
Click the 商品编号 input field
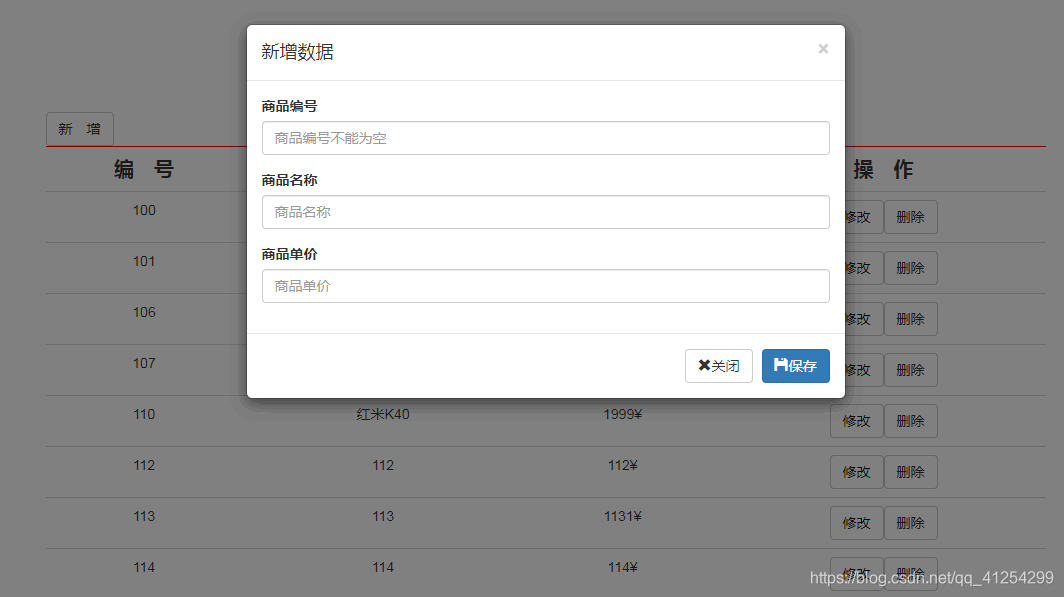point(546,138)
